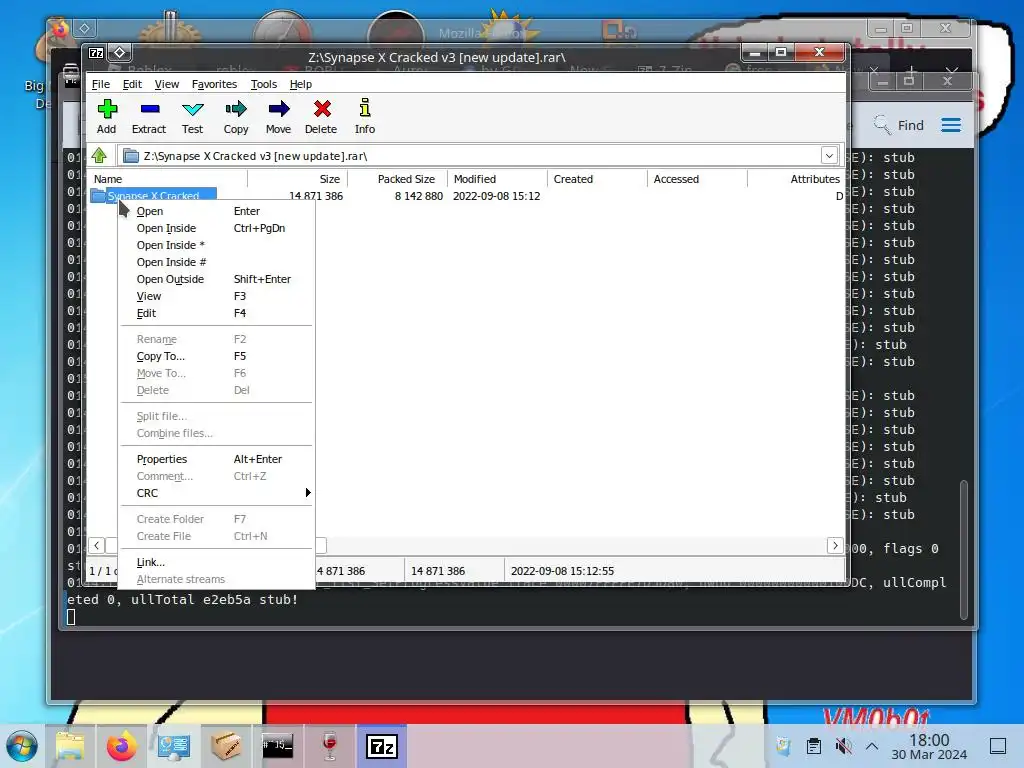This screenshot has height=768, width=1024.
Task: Click horizontal scrollbar left arrow
Action: pos(97,545)
